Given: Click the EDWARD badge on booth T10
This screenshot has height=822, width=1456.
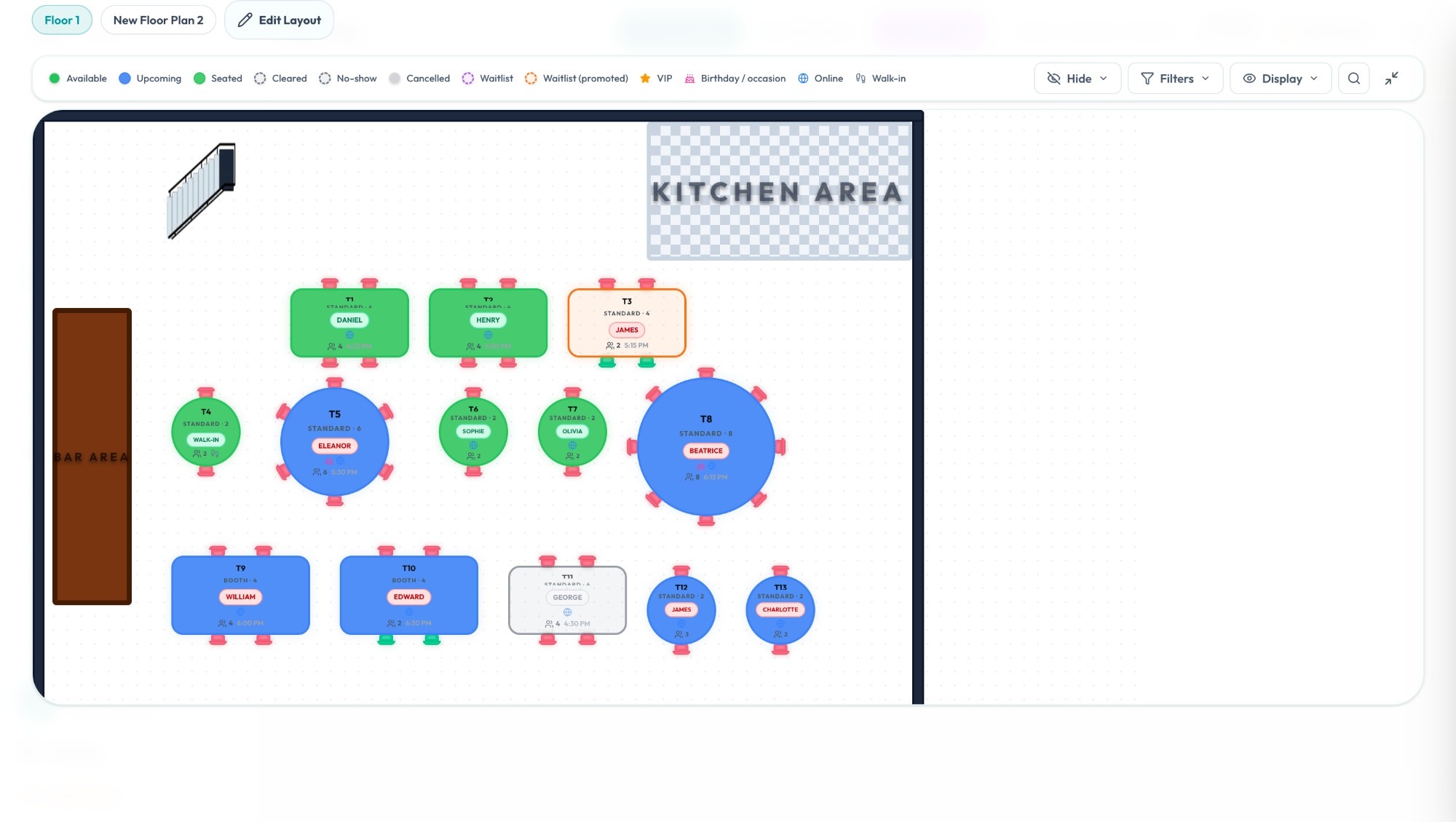Looking at the screenshot, I should point(408,597).
